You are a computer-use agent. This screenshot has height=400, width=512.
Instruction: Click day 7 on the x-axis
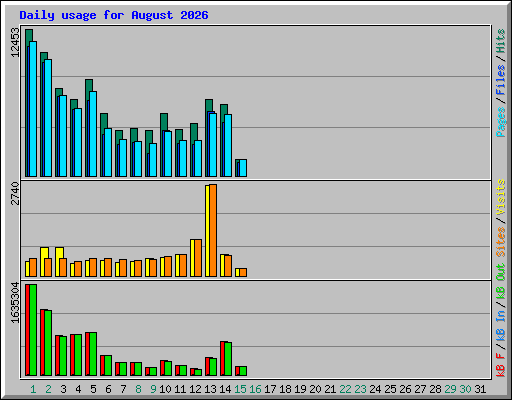pos(123,389)
